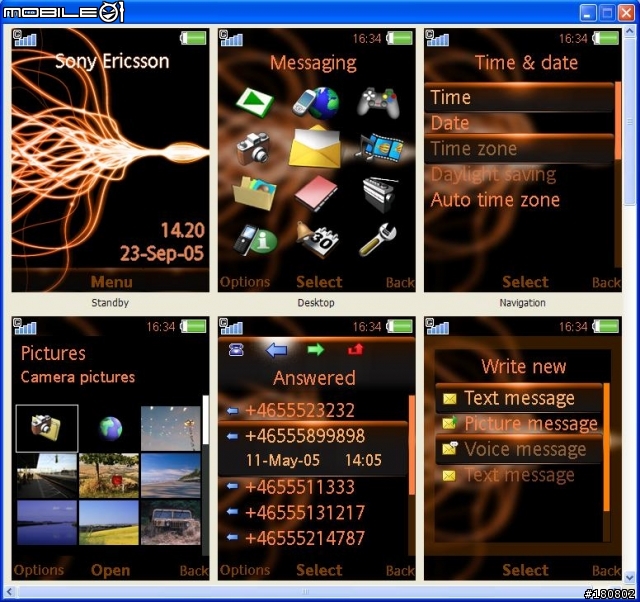Select the camera folder in Pictures grid
The height and width of the screenshot is (602, 640).
pos(47,428)
